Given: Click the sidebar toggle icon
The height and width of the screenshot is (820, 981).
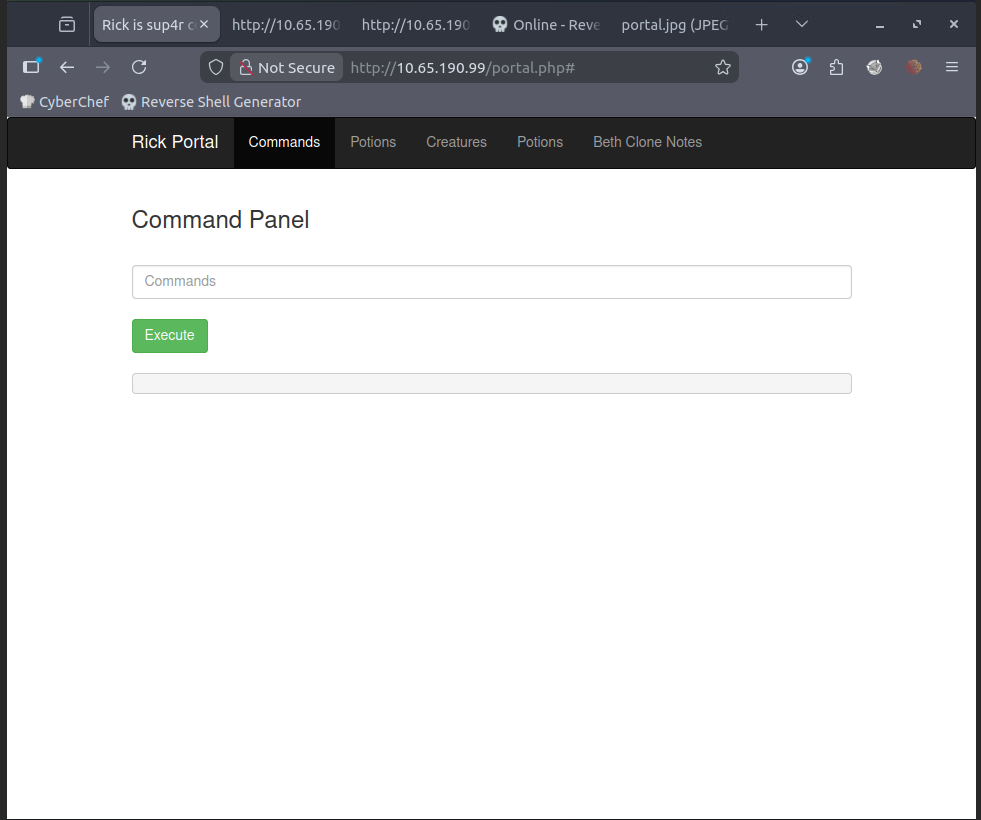Looking at the screenshot, I should 31,67.
